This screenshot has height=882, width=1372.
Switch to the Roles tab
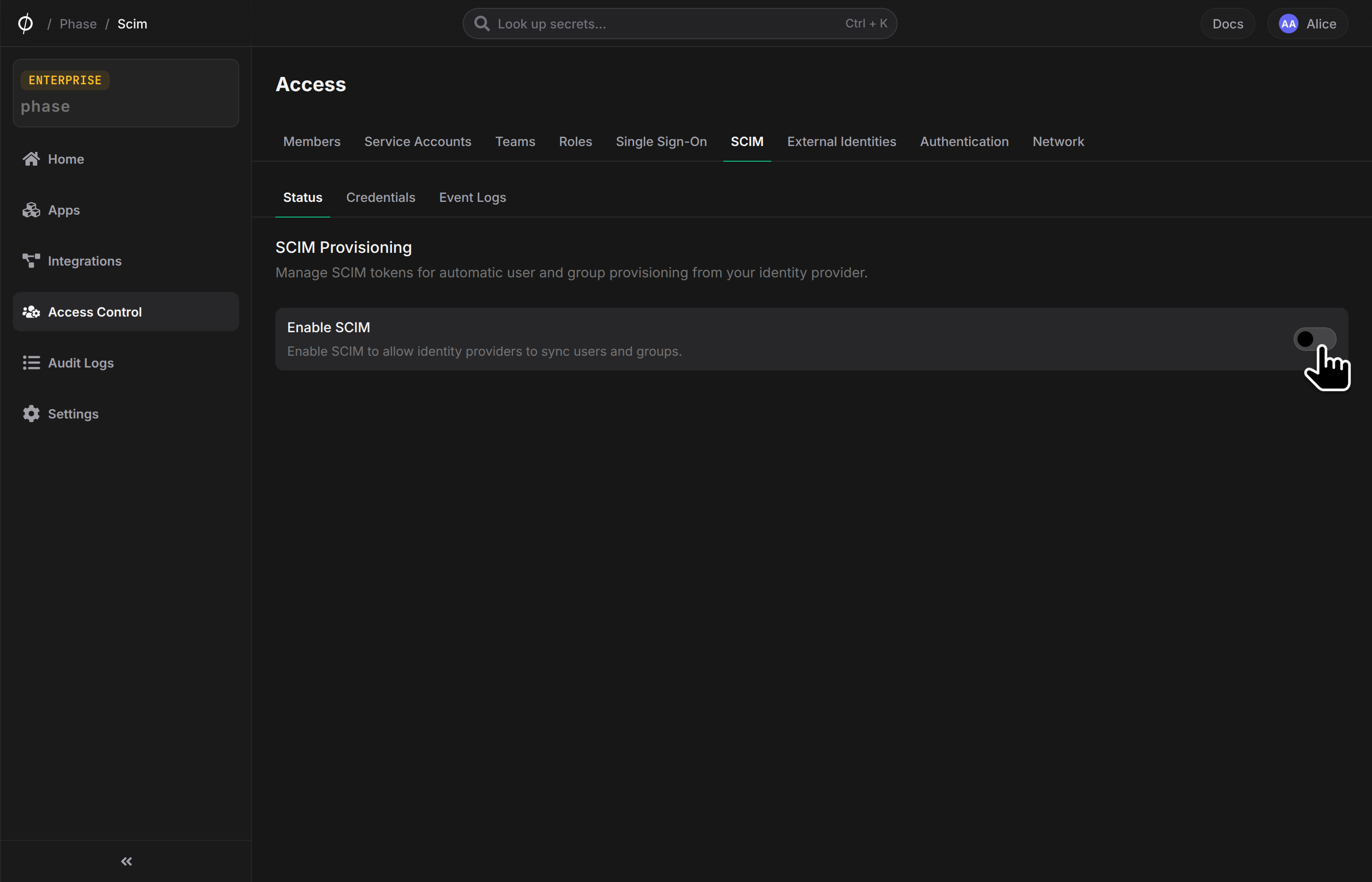coord(575,142)
